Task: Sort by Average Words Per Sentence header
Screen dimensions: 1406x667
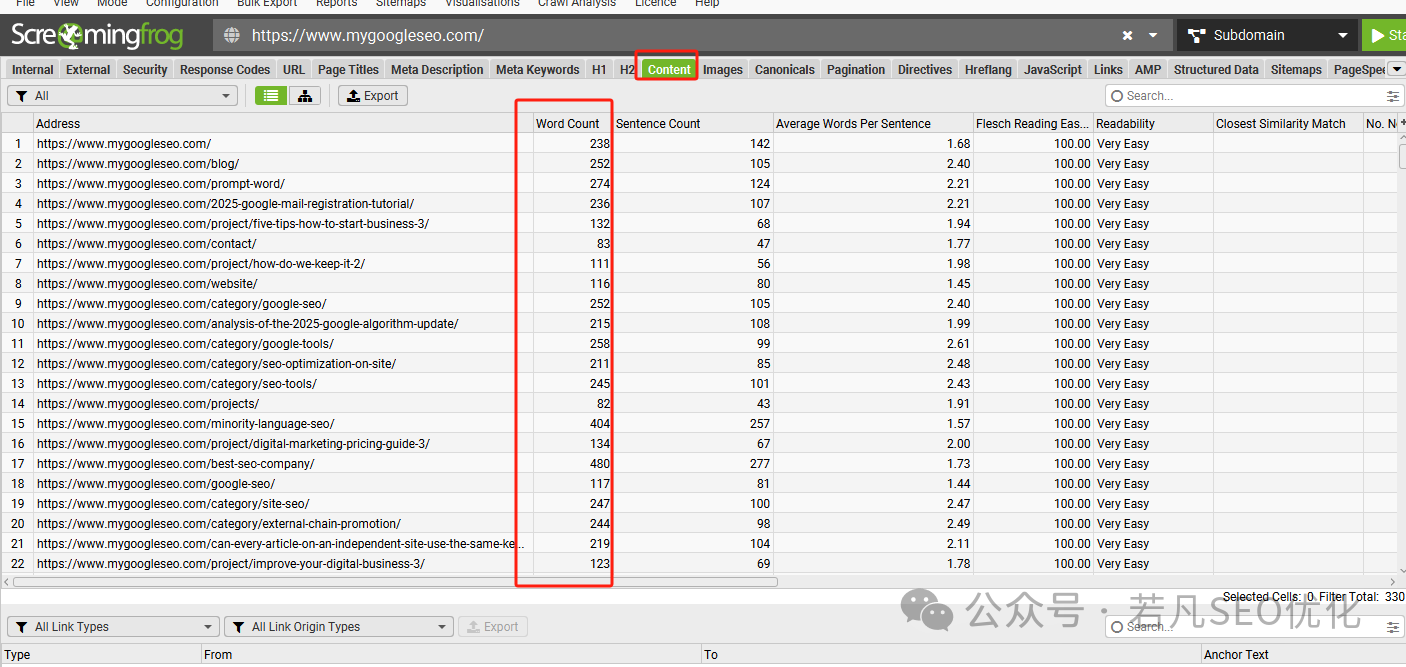Action: pos(873,124)
